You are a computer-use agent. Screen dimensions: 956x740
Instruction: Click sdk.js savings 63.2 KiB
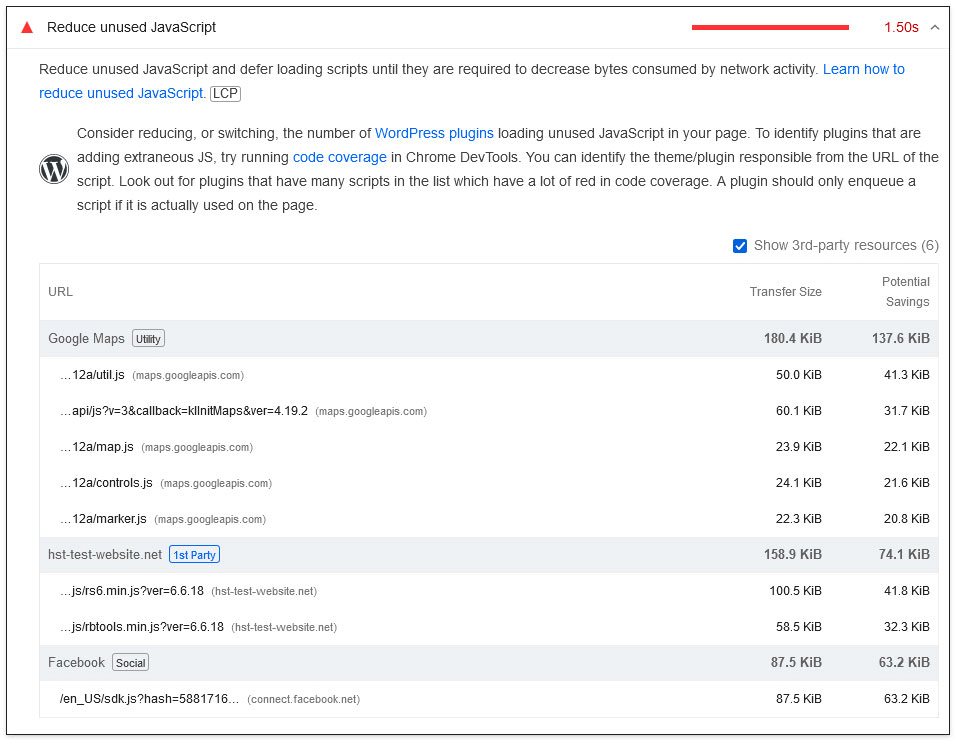point(907,699)
